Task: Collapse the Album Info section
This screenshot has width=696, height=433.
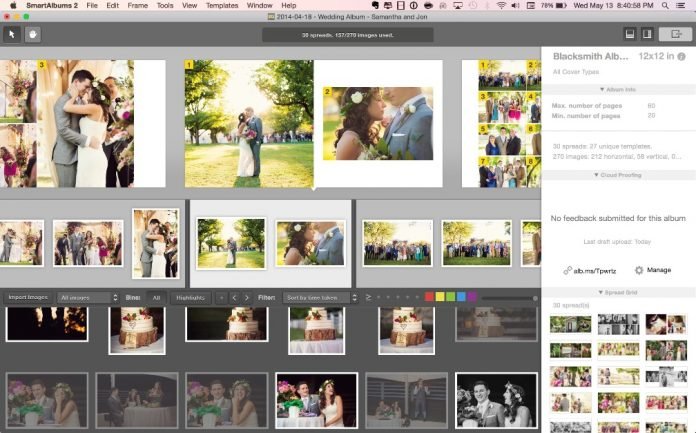Action: pyautogui.click(x=617, y=89)
